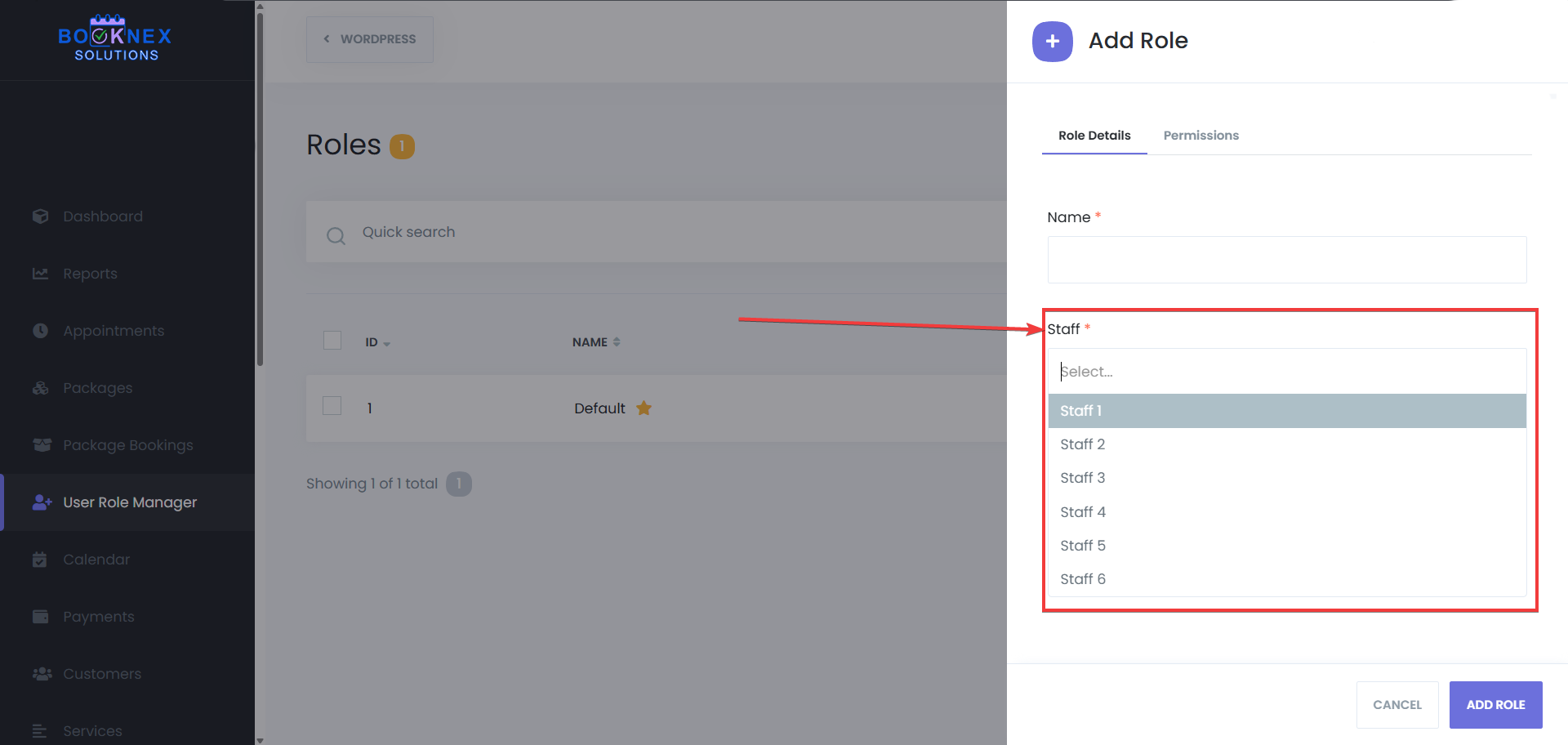
Task: Select the Packages icon in sidebar
Action: pyautogui.click(x=40, y=388)
